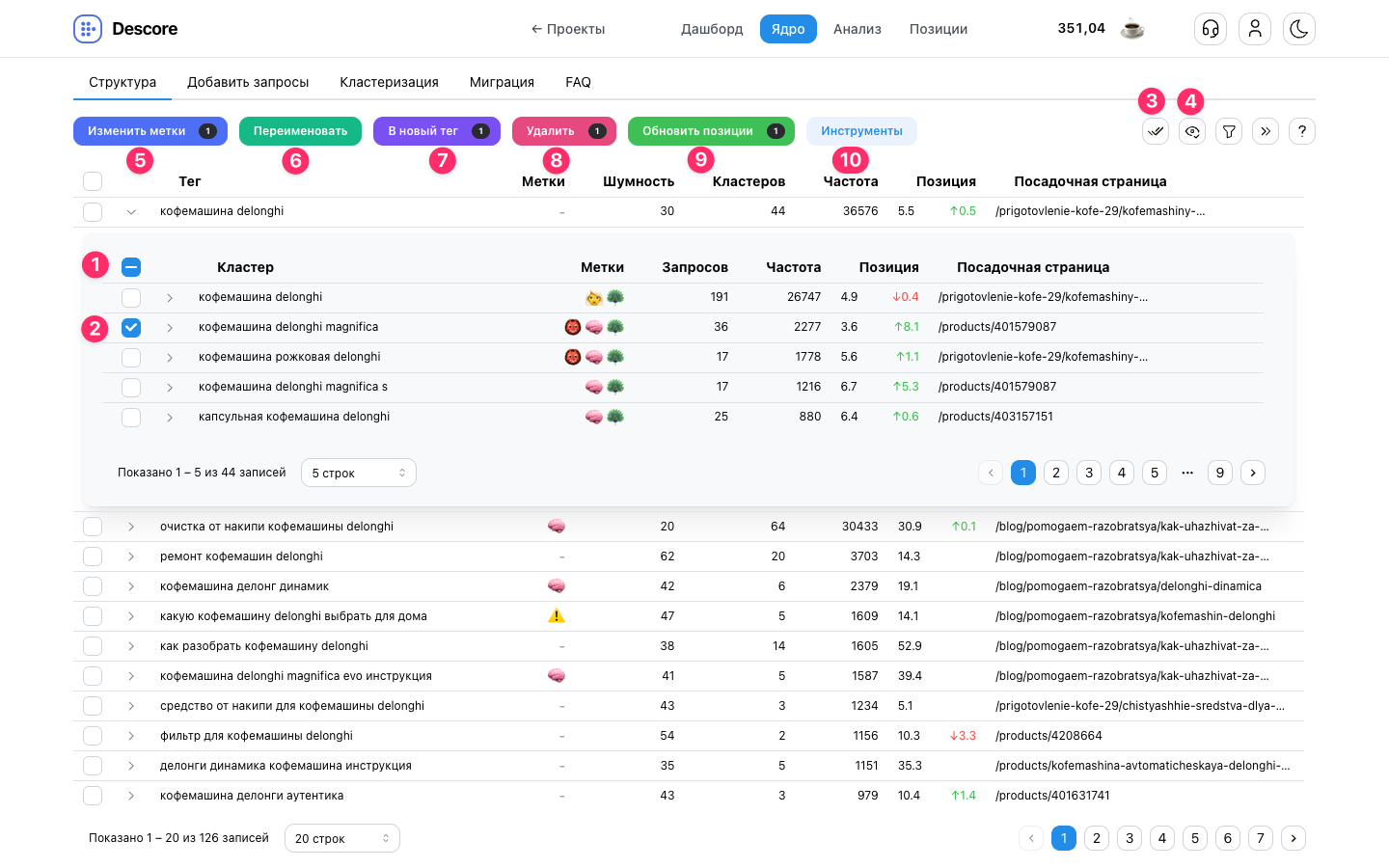Click the double-checkmark toolbar icon
This screenshot has height=868, width=1389.
pyautogui.click(x=1156, y=131)
